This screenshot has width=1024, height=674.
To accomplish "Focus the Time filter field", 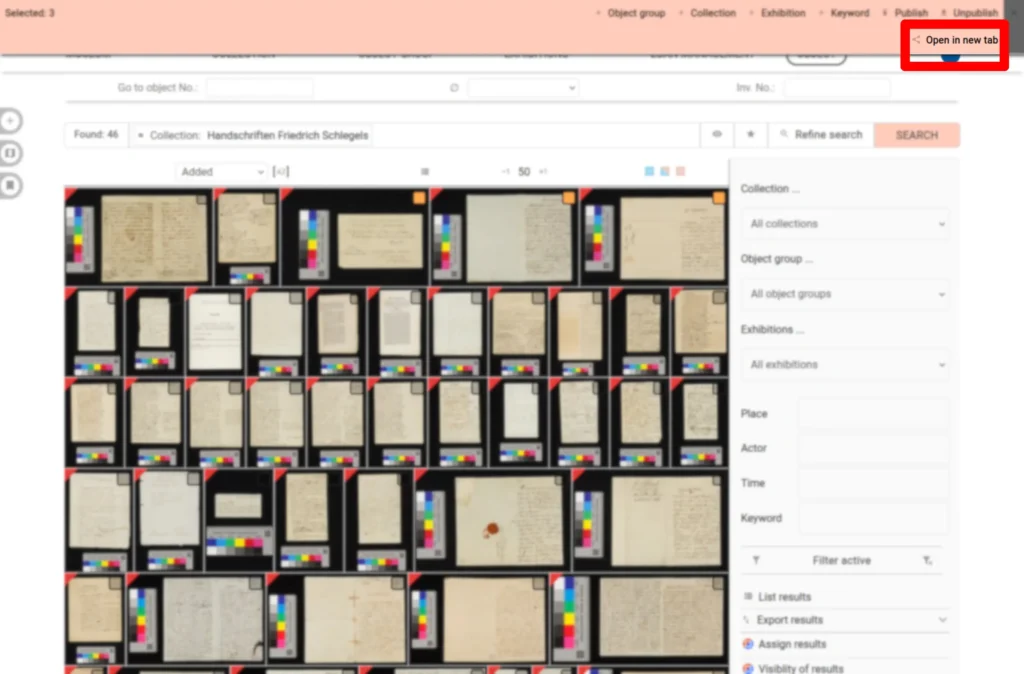I will click(x=874, y=483).
